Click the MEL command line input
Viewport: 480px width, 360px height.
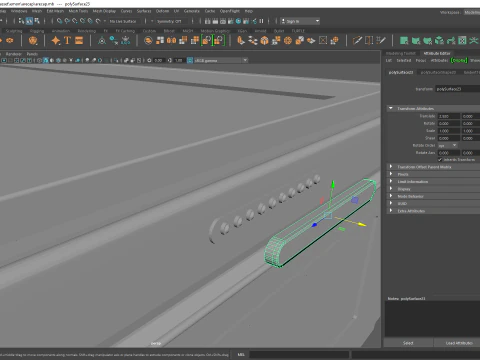299,355
